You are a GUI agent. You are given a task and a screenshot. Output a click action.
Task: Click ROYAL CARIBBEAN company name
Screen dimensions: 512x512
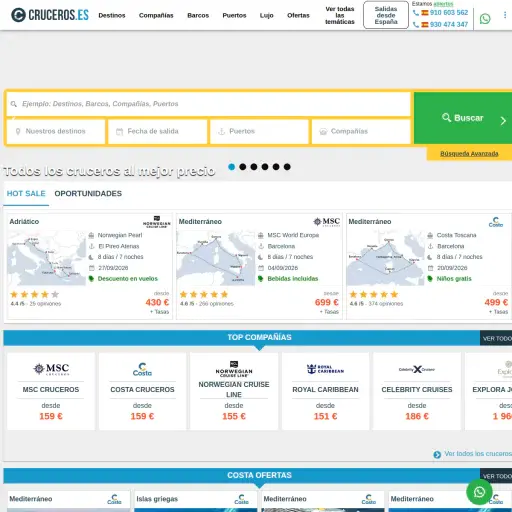coord(325,390)
